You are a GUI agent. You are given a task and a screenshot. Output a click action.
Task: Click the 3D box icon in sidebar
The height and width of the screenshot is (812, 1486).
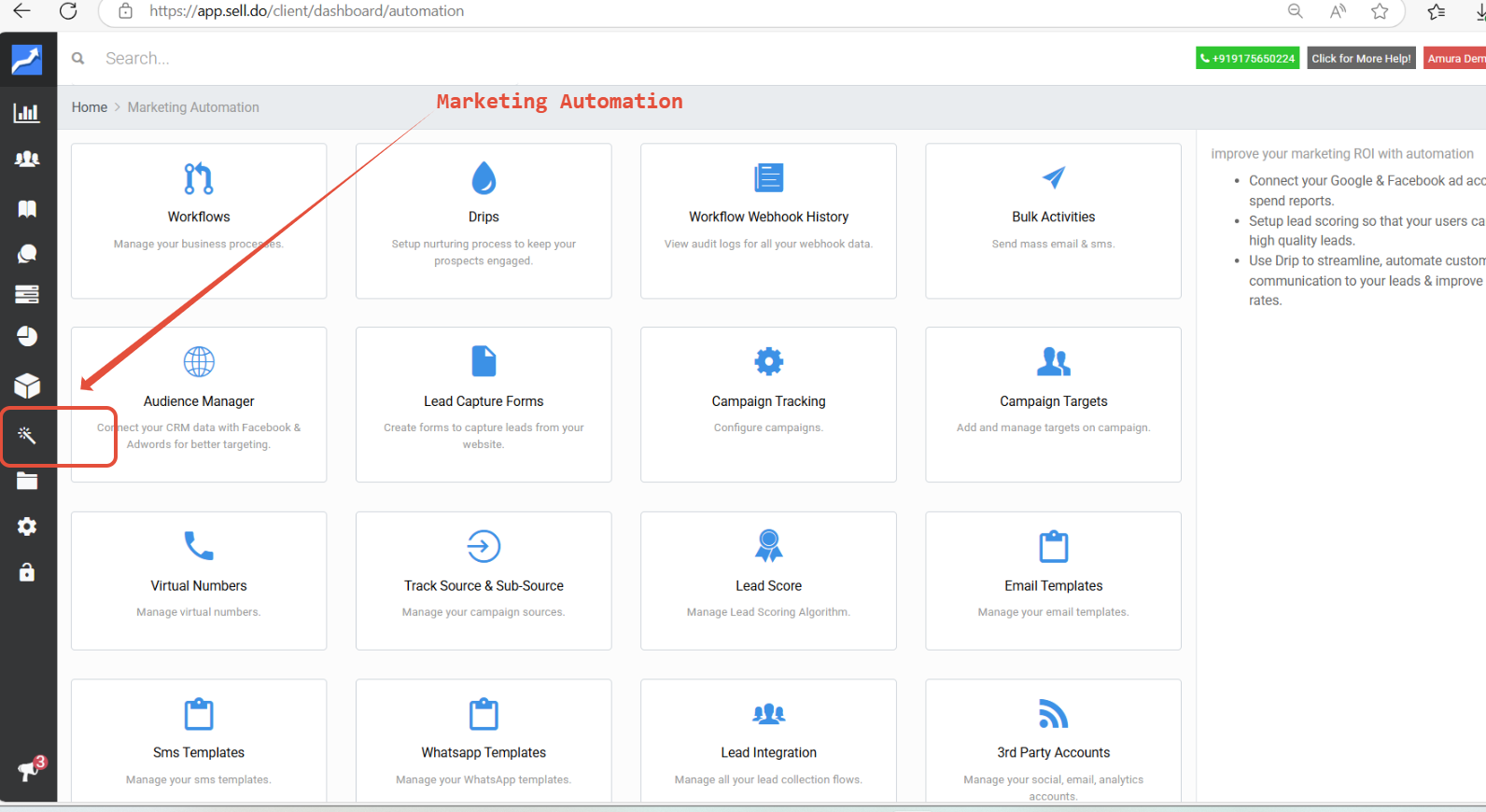click(x=27, y=385)
